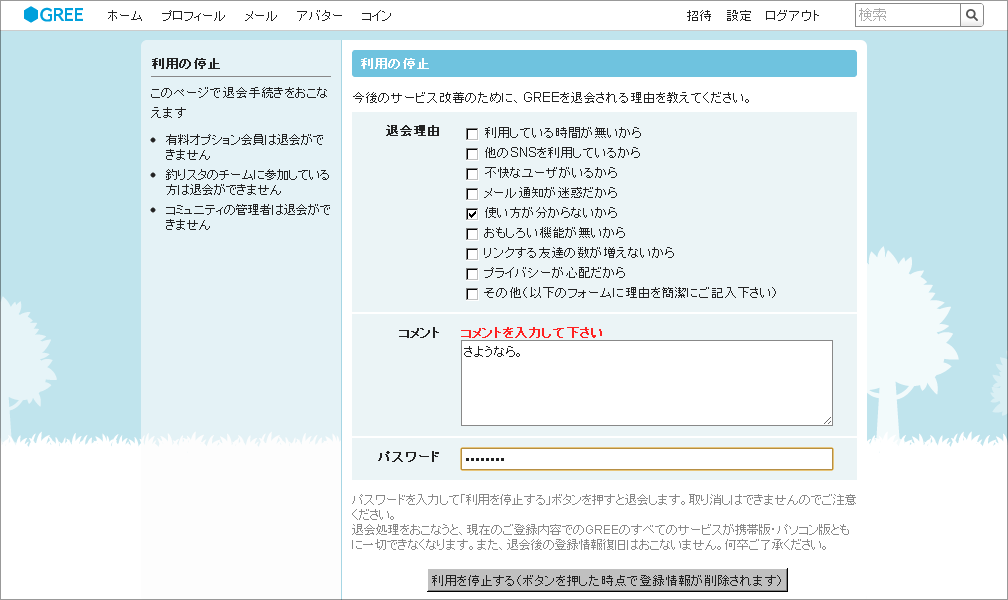Image resolution: width=1008 pixels, height=600 pixels.
Task: Click the search magnifier icon
Action: coord(971,15)
